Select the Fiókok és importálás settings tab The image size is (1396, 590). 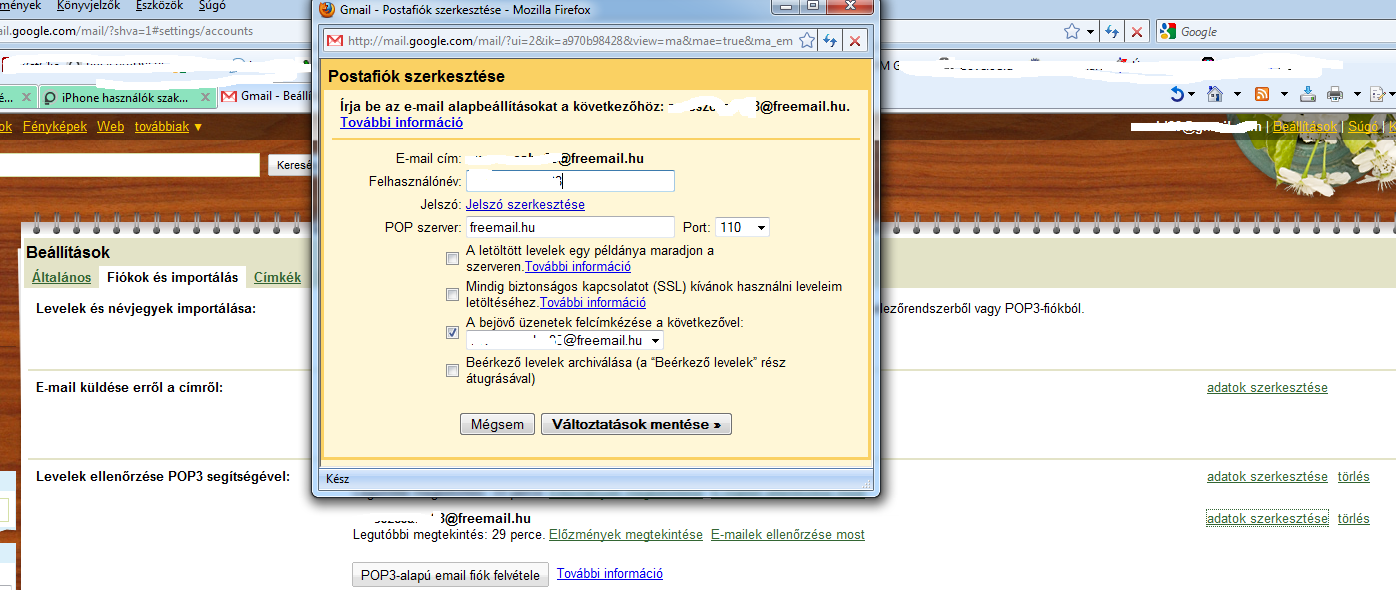click(173, 277)
